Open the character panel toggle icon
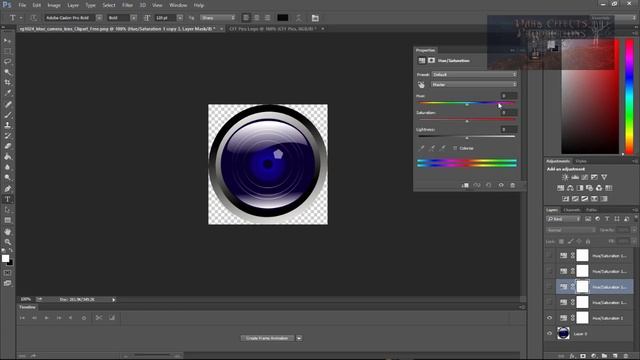The width and height of the screenshot is (640, 360). pyautogui.click(x=315, y=18)
